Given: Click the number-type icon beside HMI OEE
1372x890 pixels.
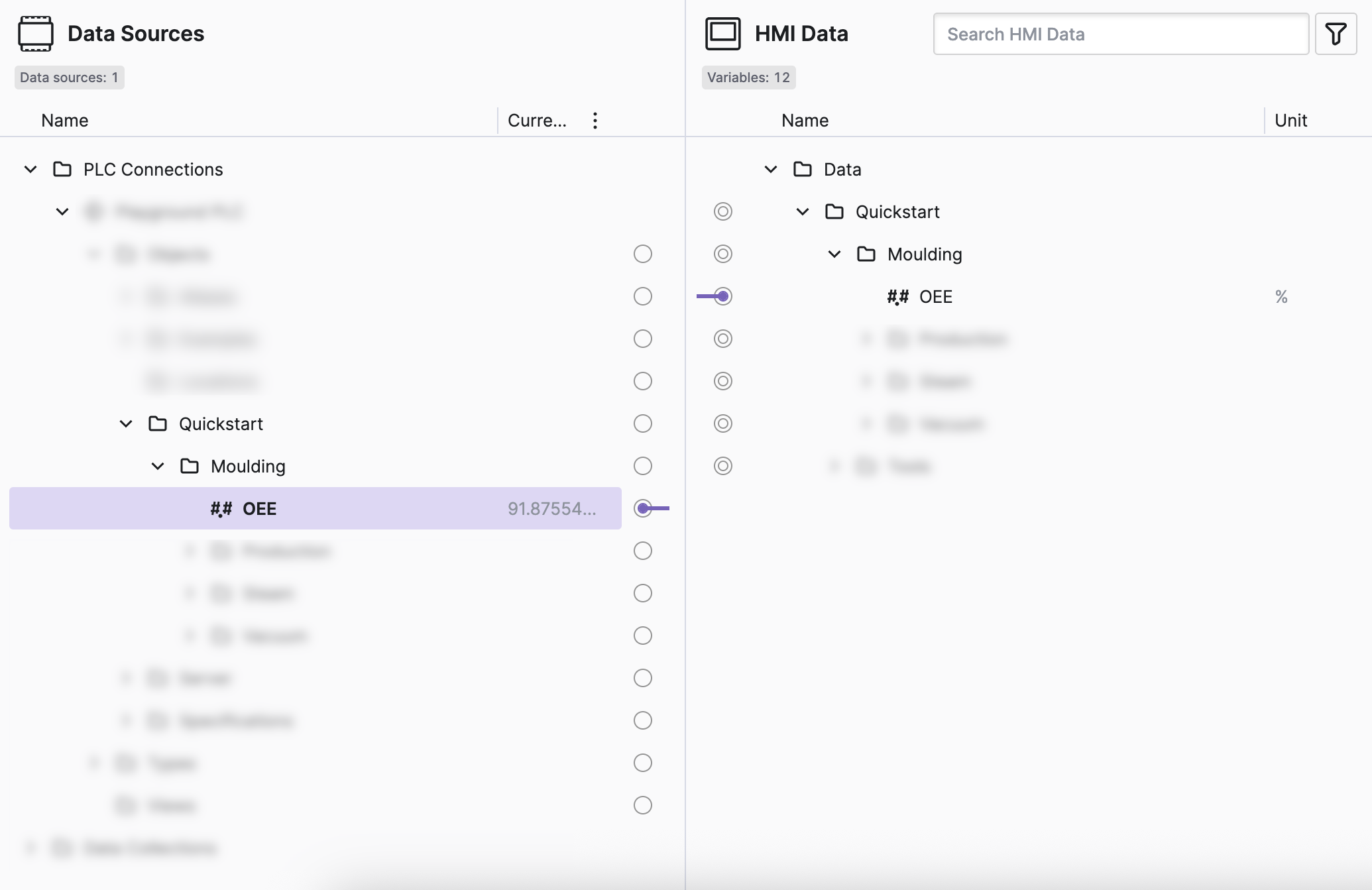Looking at the screenshot, I should 897,297.
